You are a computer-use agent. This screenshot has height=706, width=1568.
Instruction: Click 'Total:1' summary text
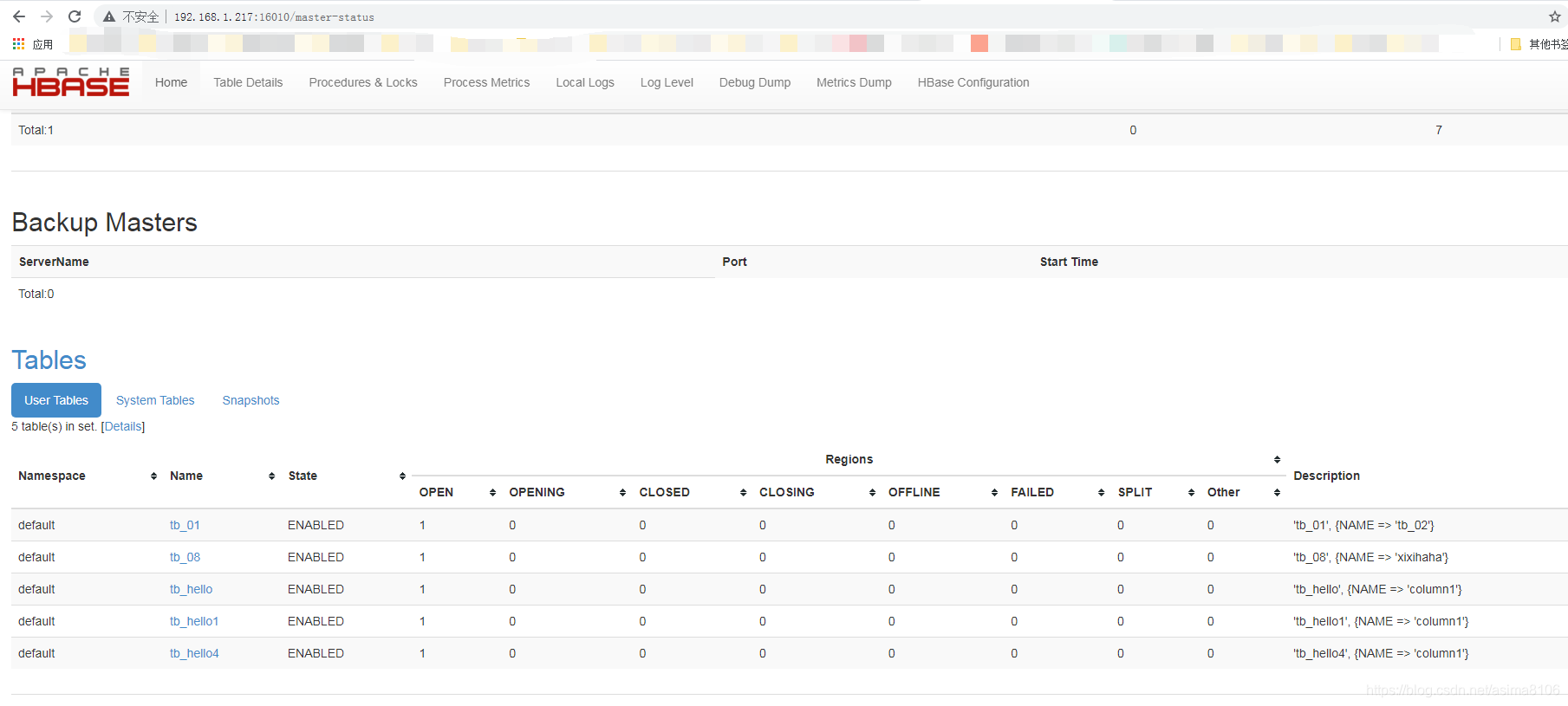[36, 130]
